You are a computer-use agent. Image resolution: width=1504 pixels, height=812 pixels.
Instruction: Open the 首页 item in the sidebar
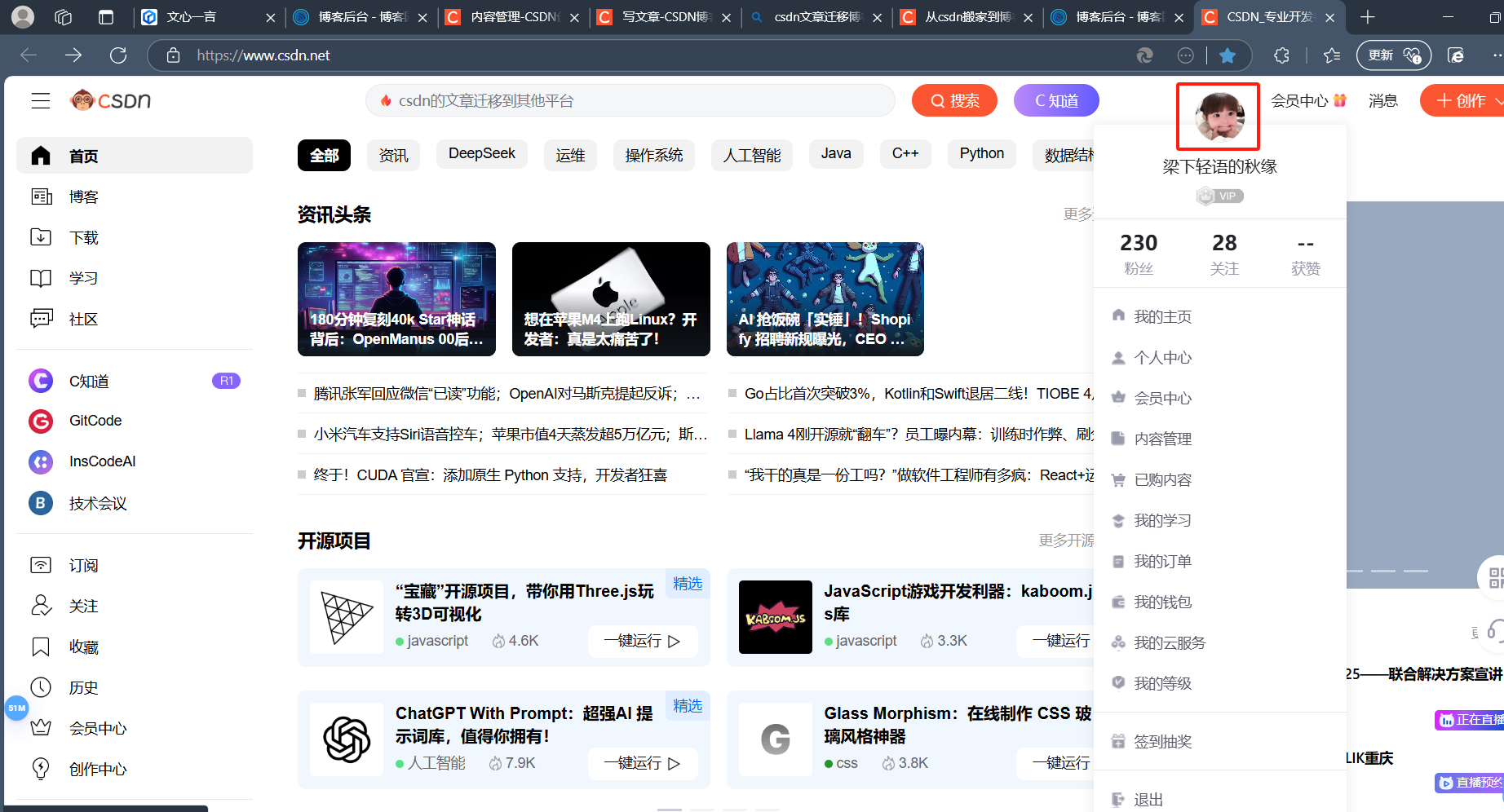coord(135,156)
